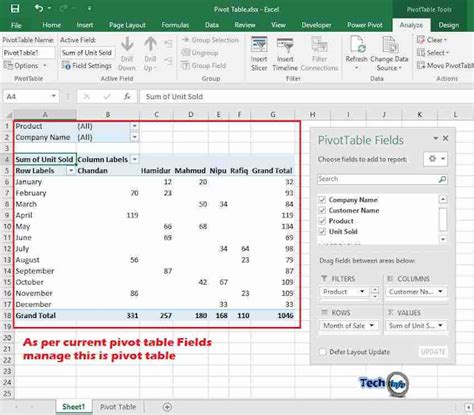Viewport: 474px width, 415px height.
Task: Click the PivotTable Name input box
Action: click(28, 53)
